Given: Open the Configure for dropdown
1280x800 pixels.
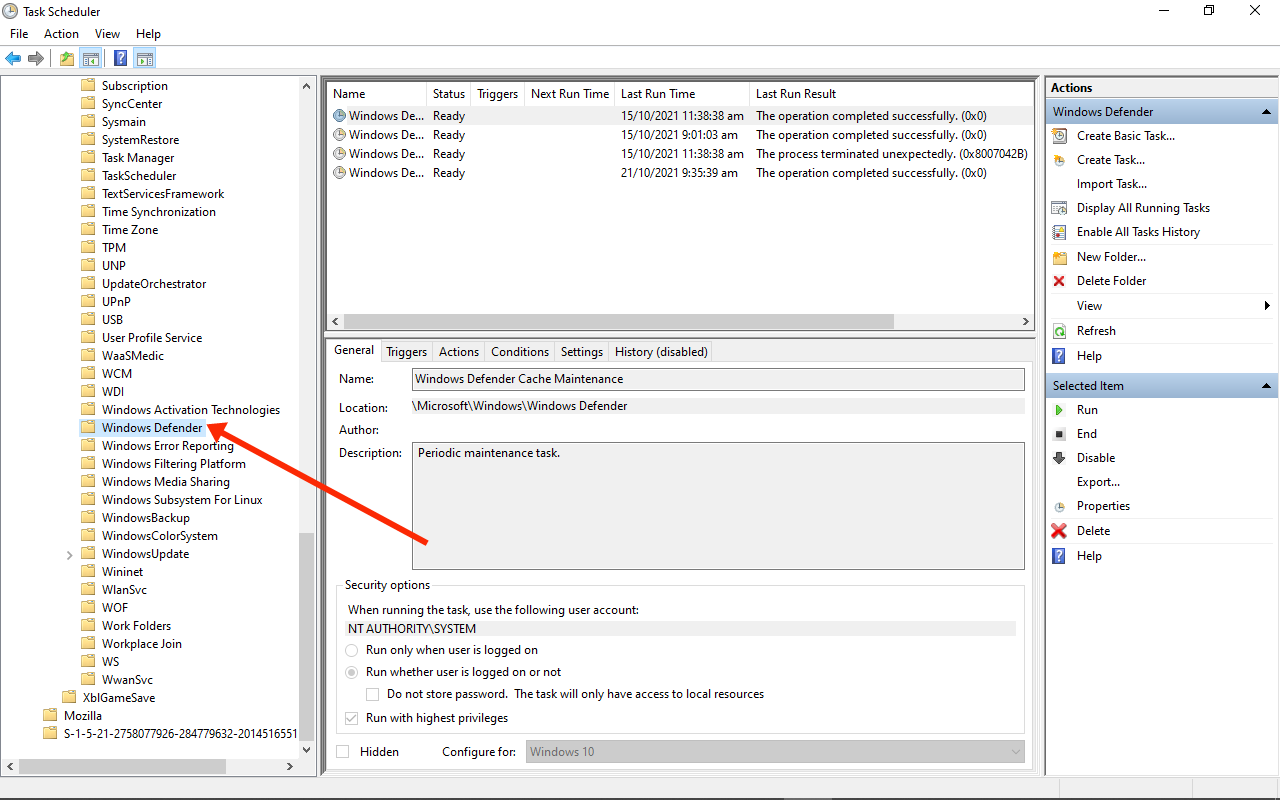Looking at the screenshot, I should [775, 752].
